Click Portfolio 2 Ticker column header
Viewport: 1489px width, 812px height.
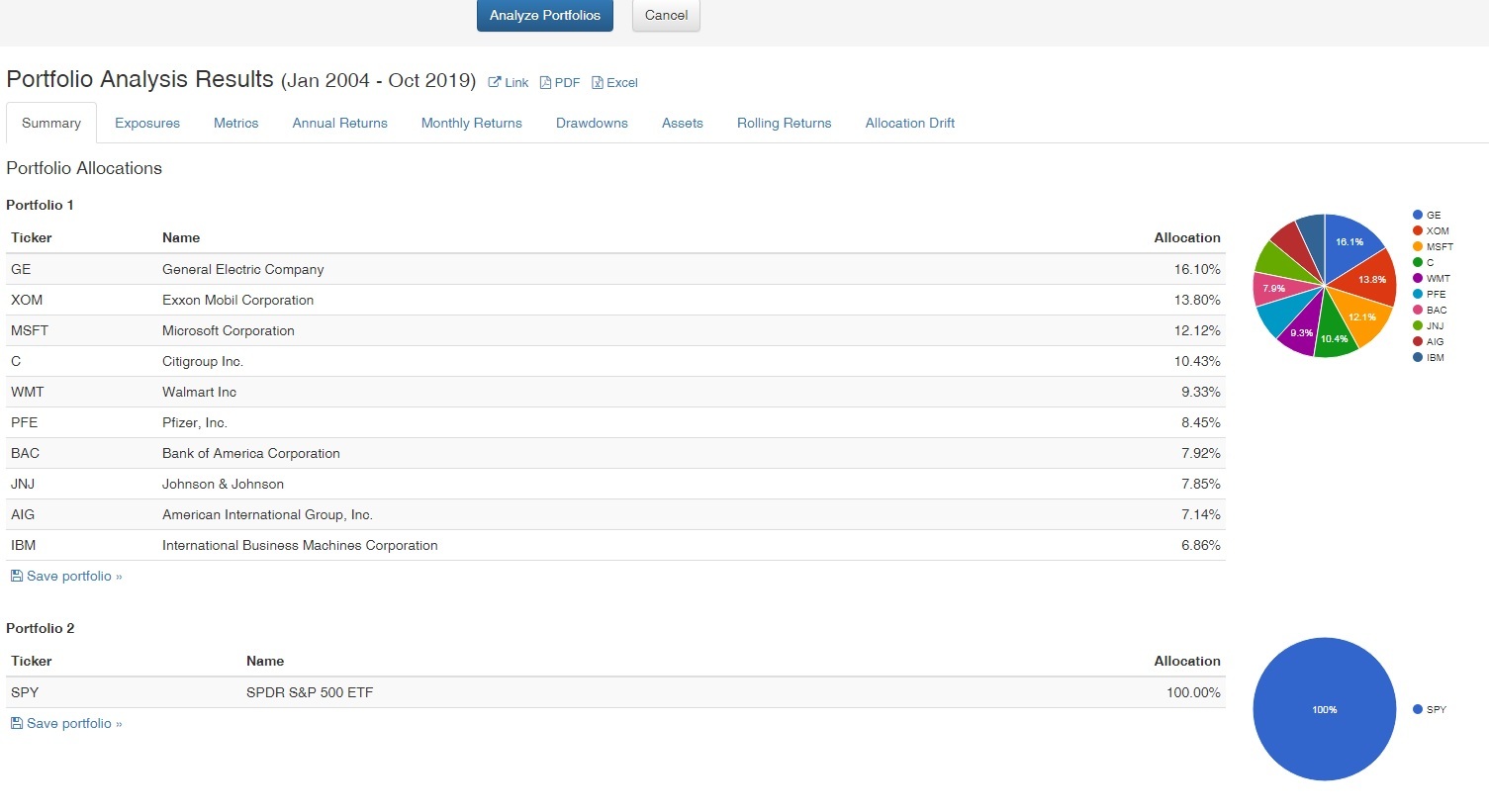(32, 661)
